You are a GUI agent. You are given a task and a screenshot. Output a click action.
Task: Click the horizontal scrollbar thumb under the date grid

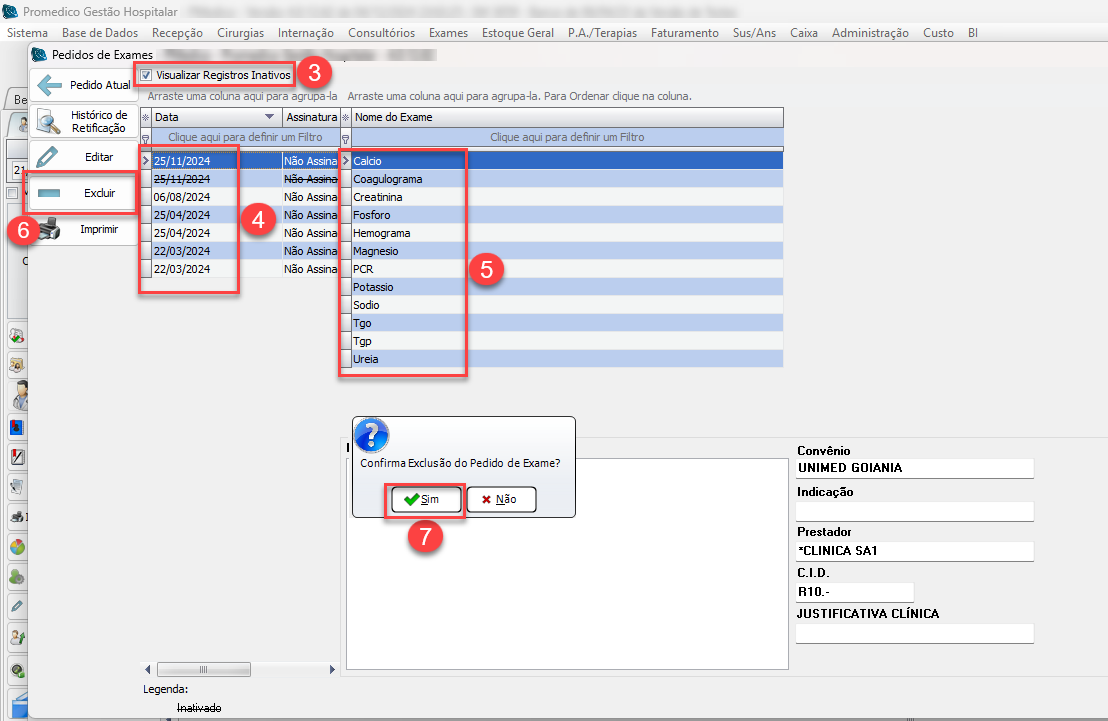(x=203, y=669)
